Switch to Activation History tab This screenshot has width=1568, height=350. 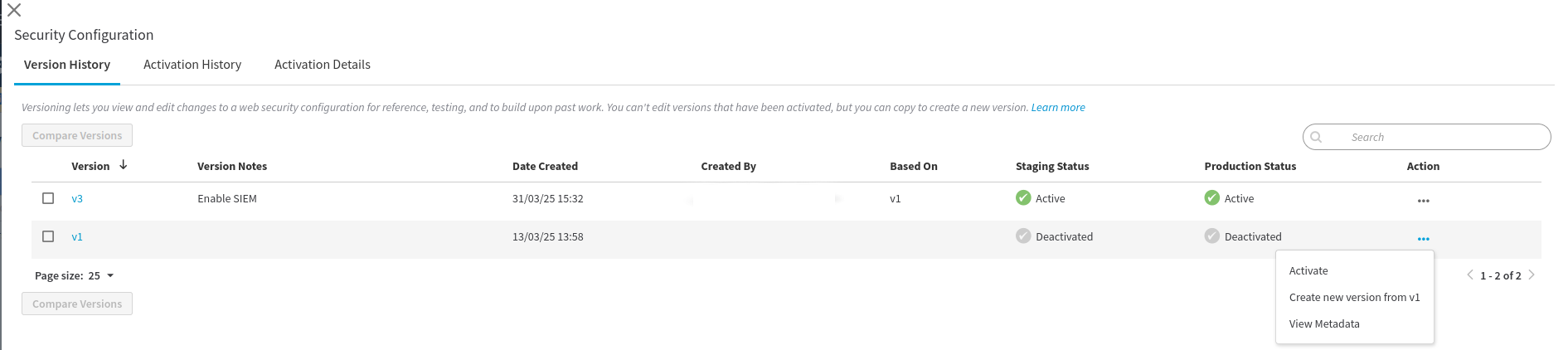(x=192, y=65)
